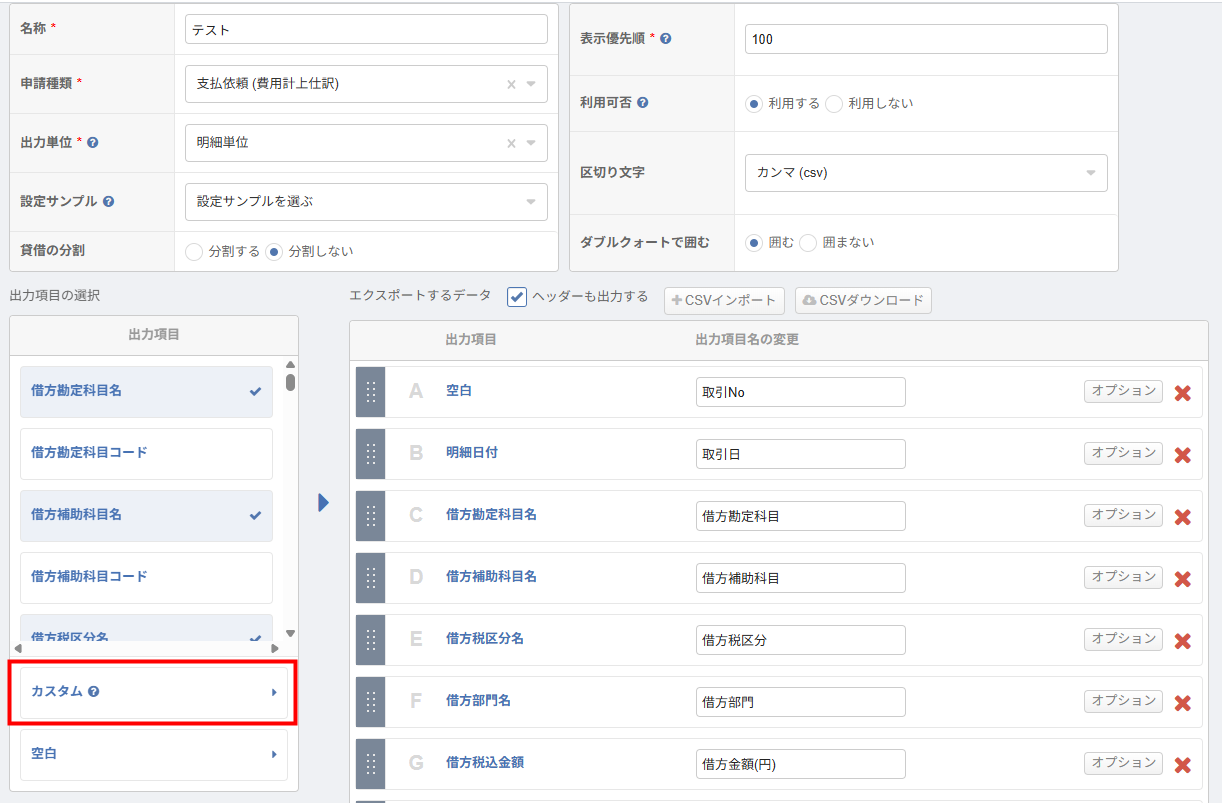Click the 名称 text field
The width and height of the screenshot is (1222, 803).
click(x=366, y=30)
